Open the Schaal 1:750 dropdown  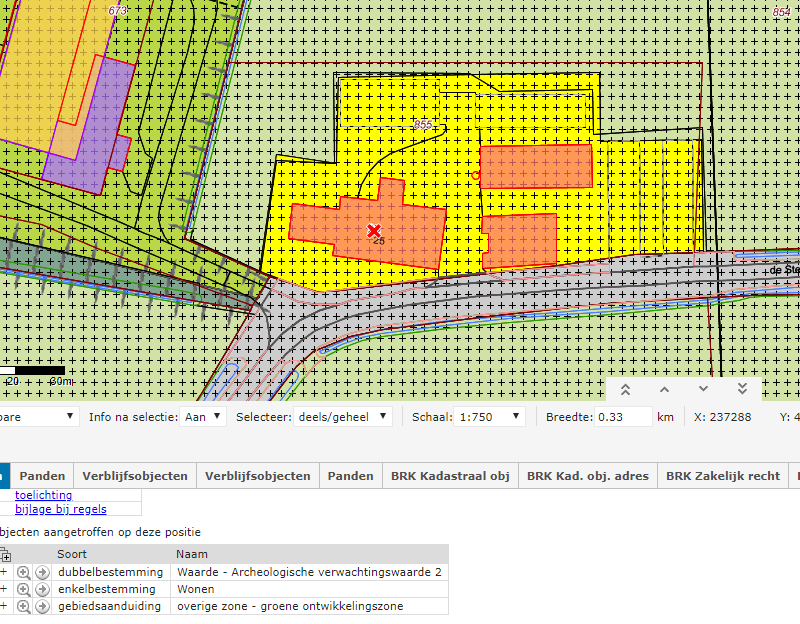(489, 417)
